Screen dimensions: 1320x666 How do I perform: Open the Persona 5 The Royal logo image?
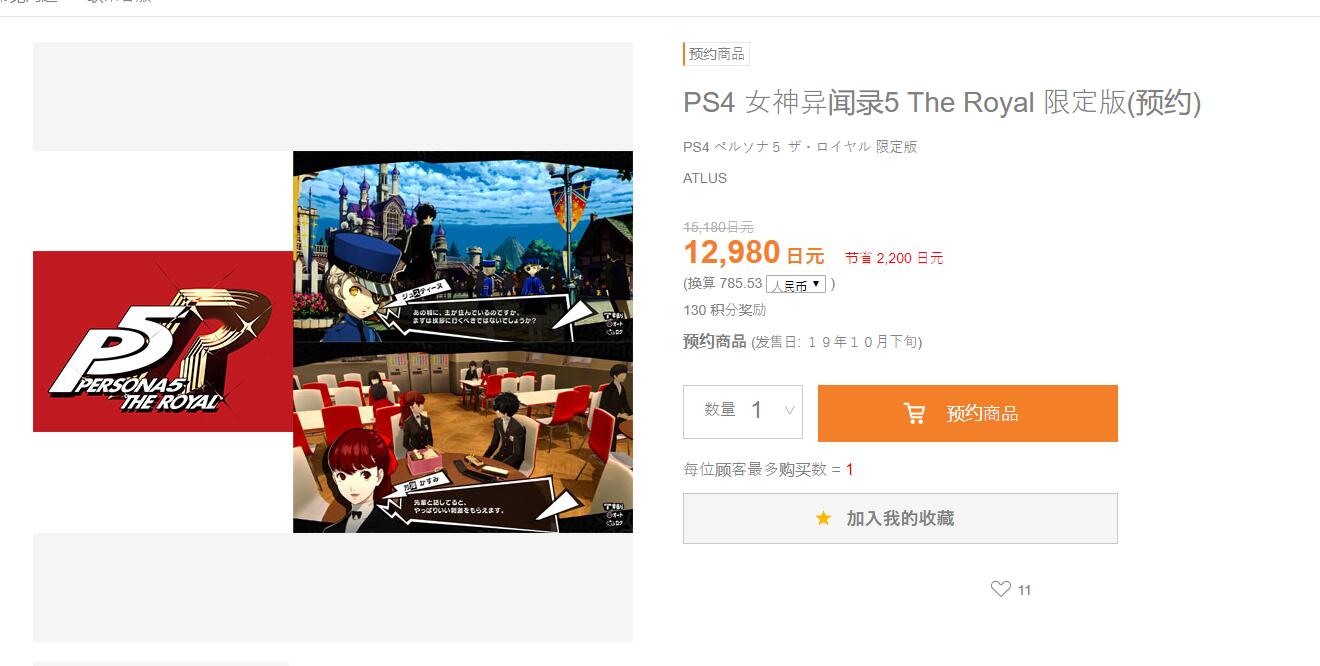(x=163, y=341)
